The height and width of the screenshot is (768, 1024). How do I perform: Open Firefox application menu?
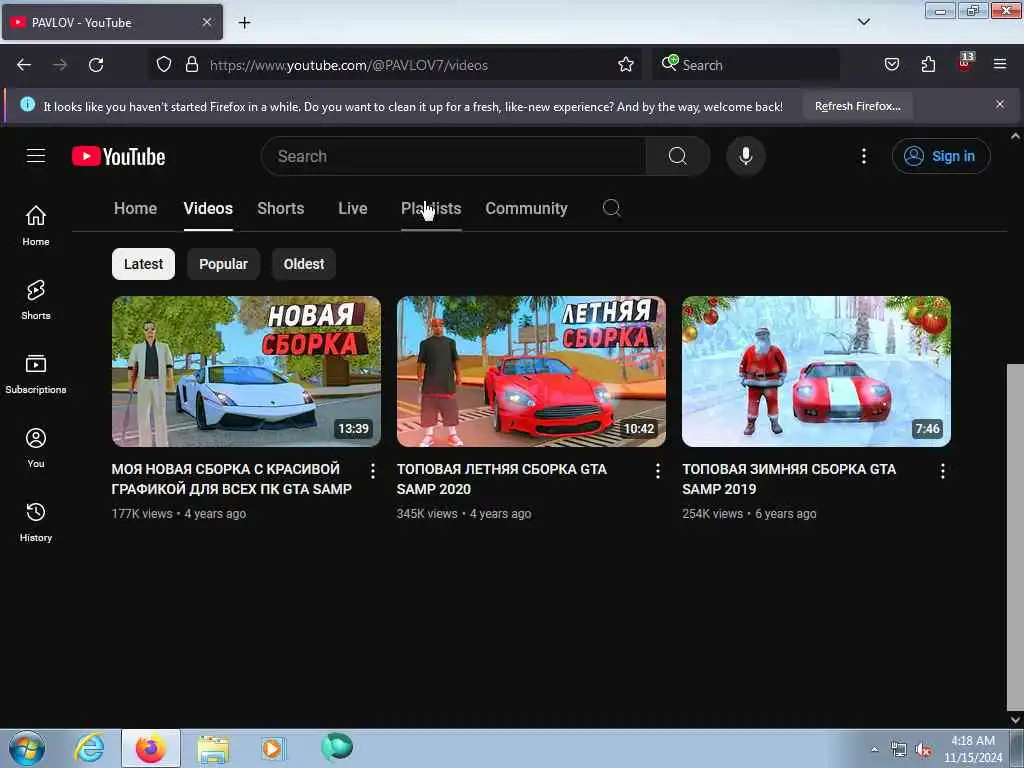(1000, 64)
